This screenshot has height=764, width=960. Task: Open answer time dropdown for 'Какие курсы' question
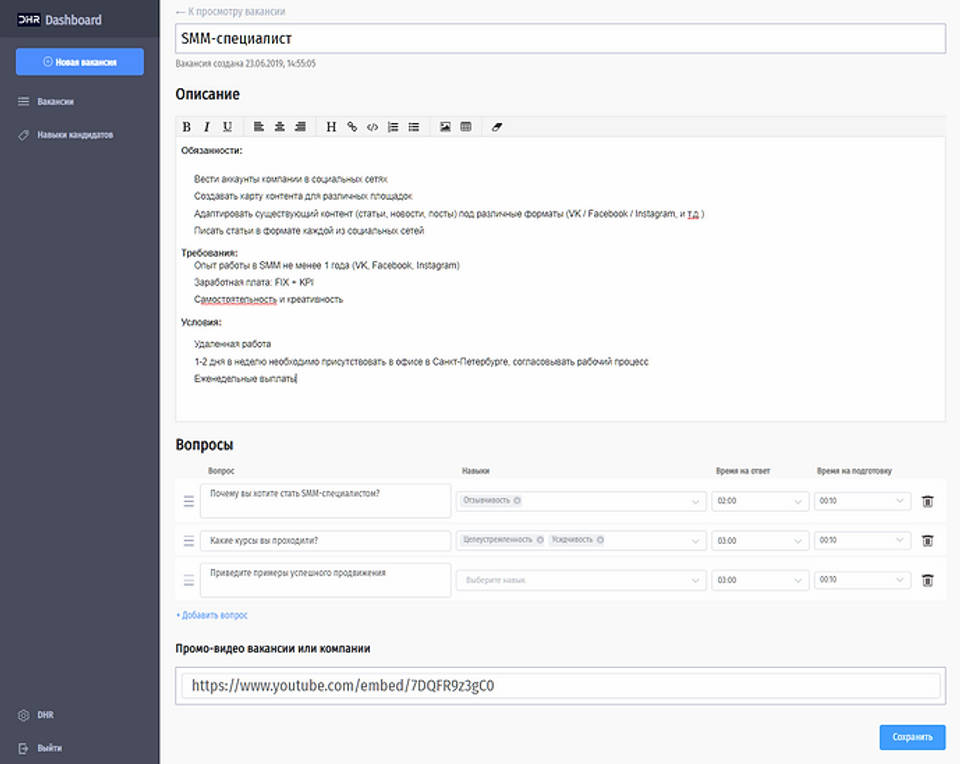point(760,541)
